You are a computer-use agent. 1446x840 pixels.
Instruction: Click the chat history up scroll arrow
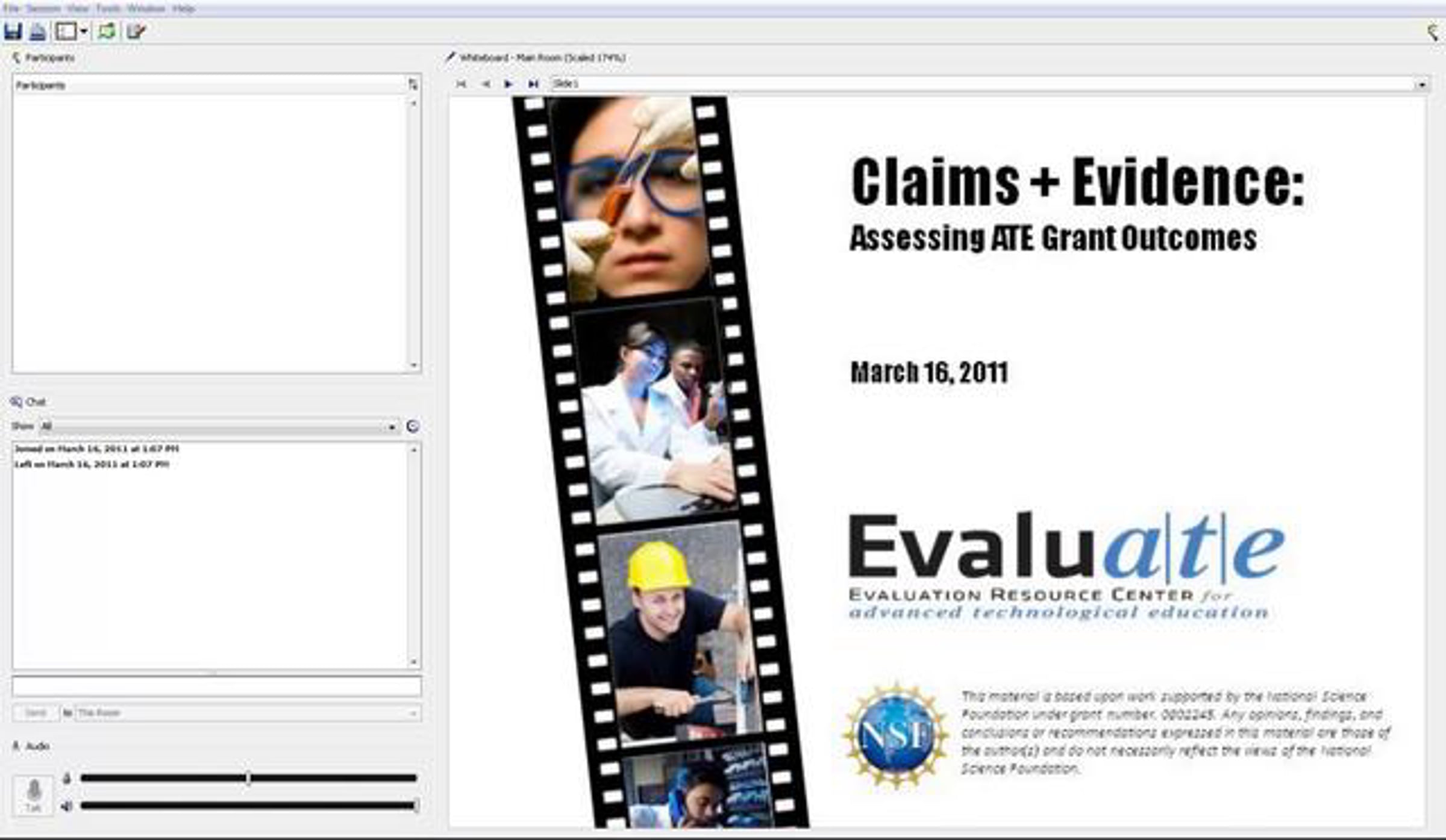[413, 449]
